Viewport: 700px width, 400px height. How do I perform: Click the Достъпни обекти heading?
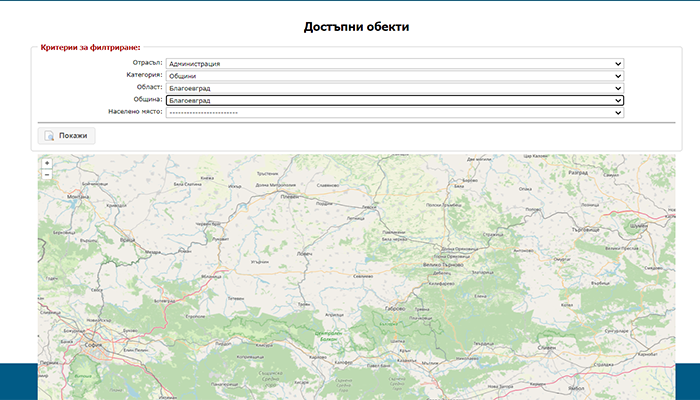356,27
